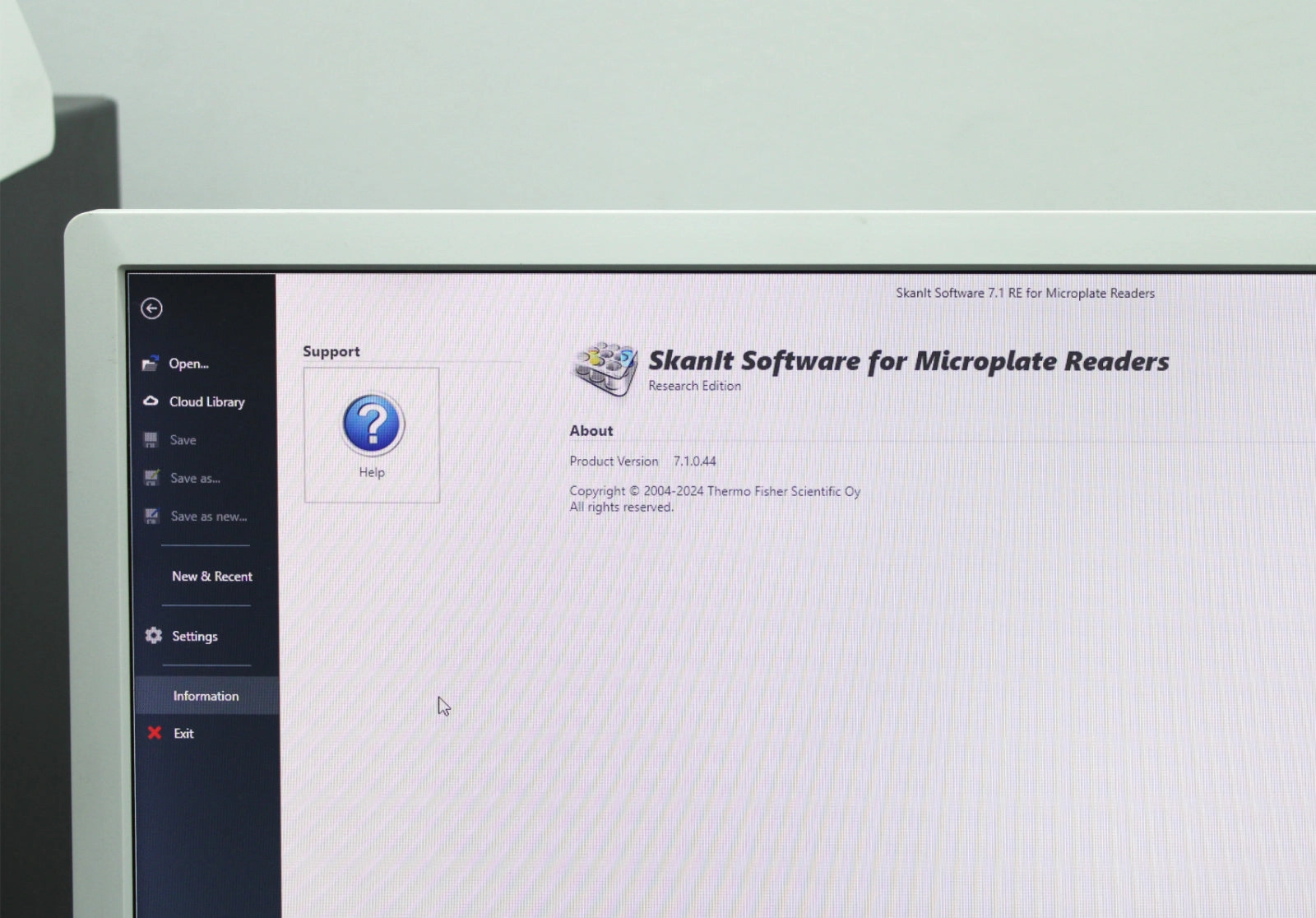
Task: Open Settings label in the sidebar
Action: pos(195,637)
